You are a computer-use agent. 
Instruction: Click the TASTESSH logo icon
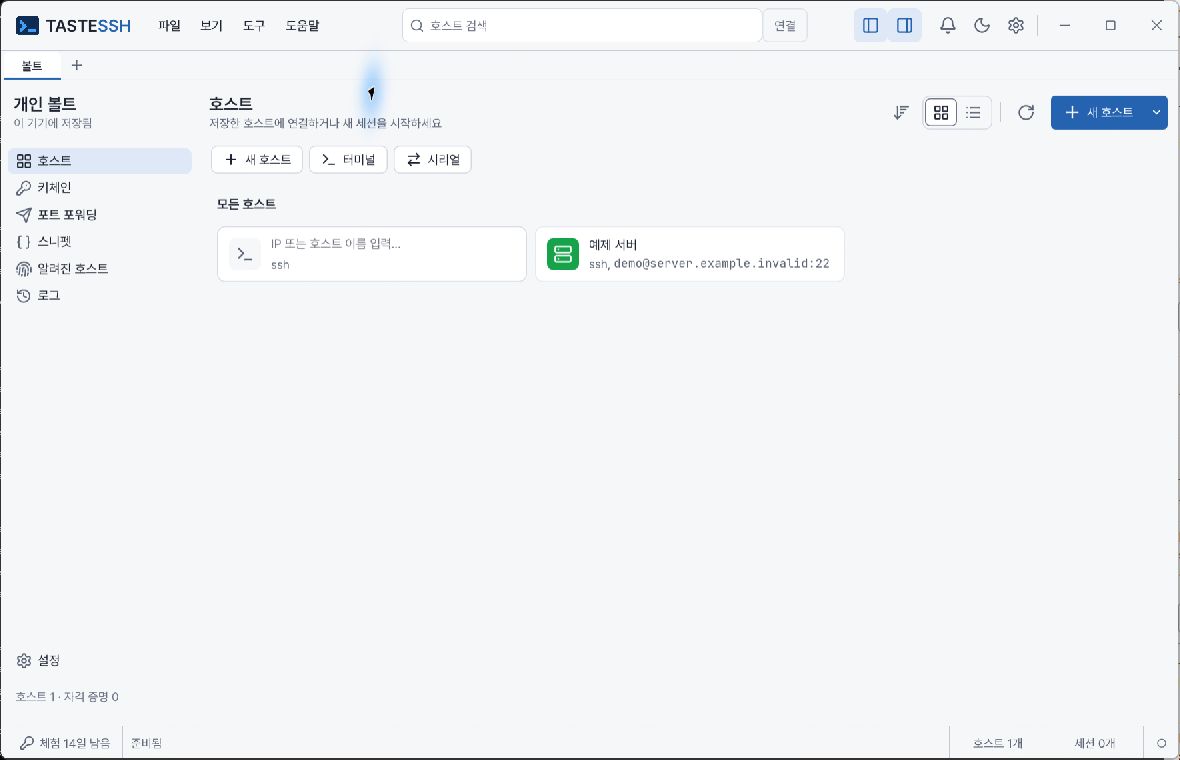click(x=27, y=26)
